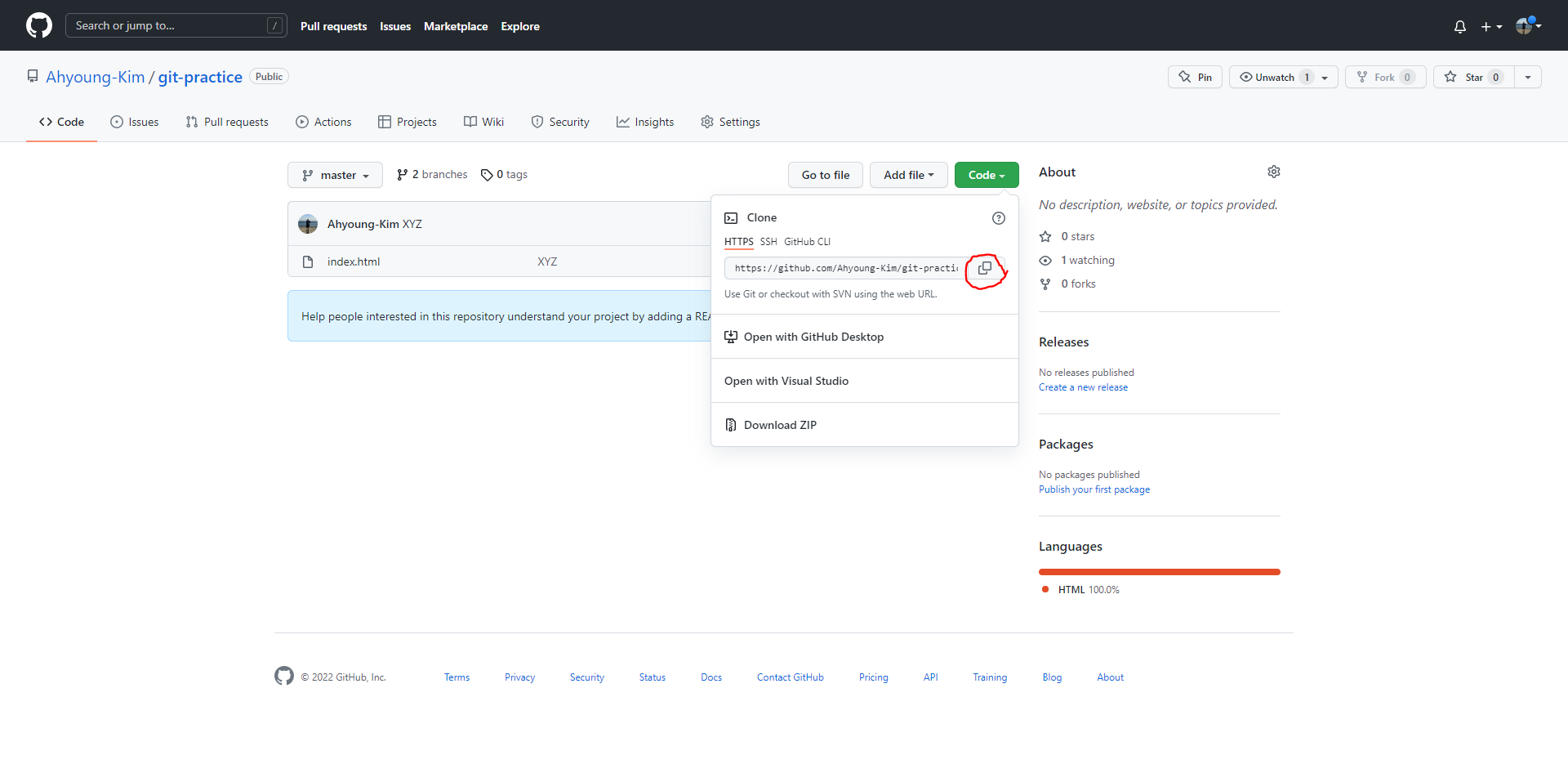The width and height of the screenshot is (1568, 764).
Task: Click Go to file
Action: (826, 175)
